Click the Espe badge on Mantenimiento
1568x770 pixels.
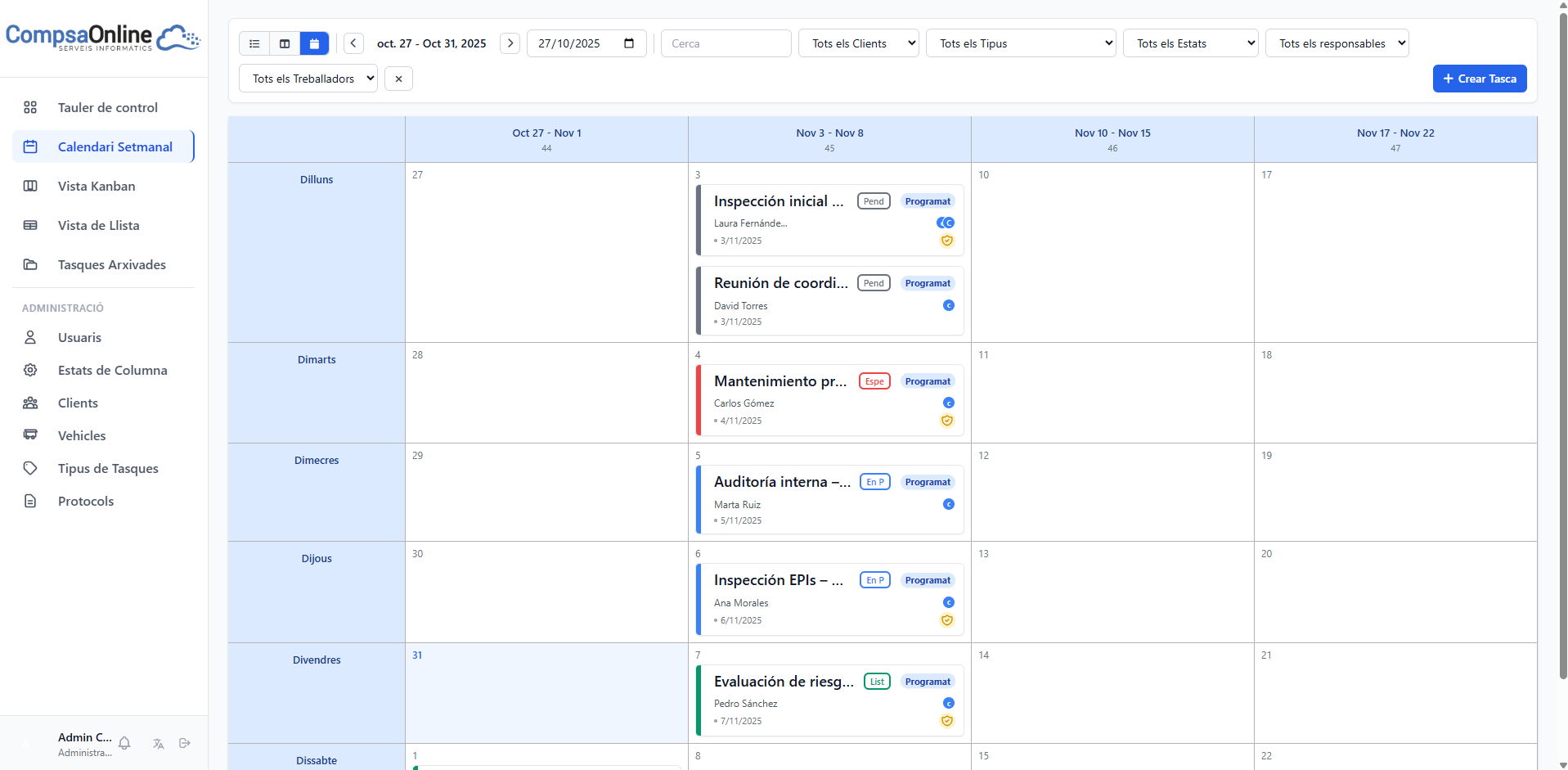tap(874, 381)
